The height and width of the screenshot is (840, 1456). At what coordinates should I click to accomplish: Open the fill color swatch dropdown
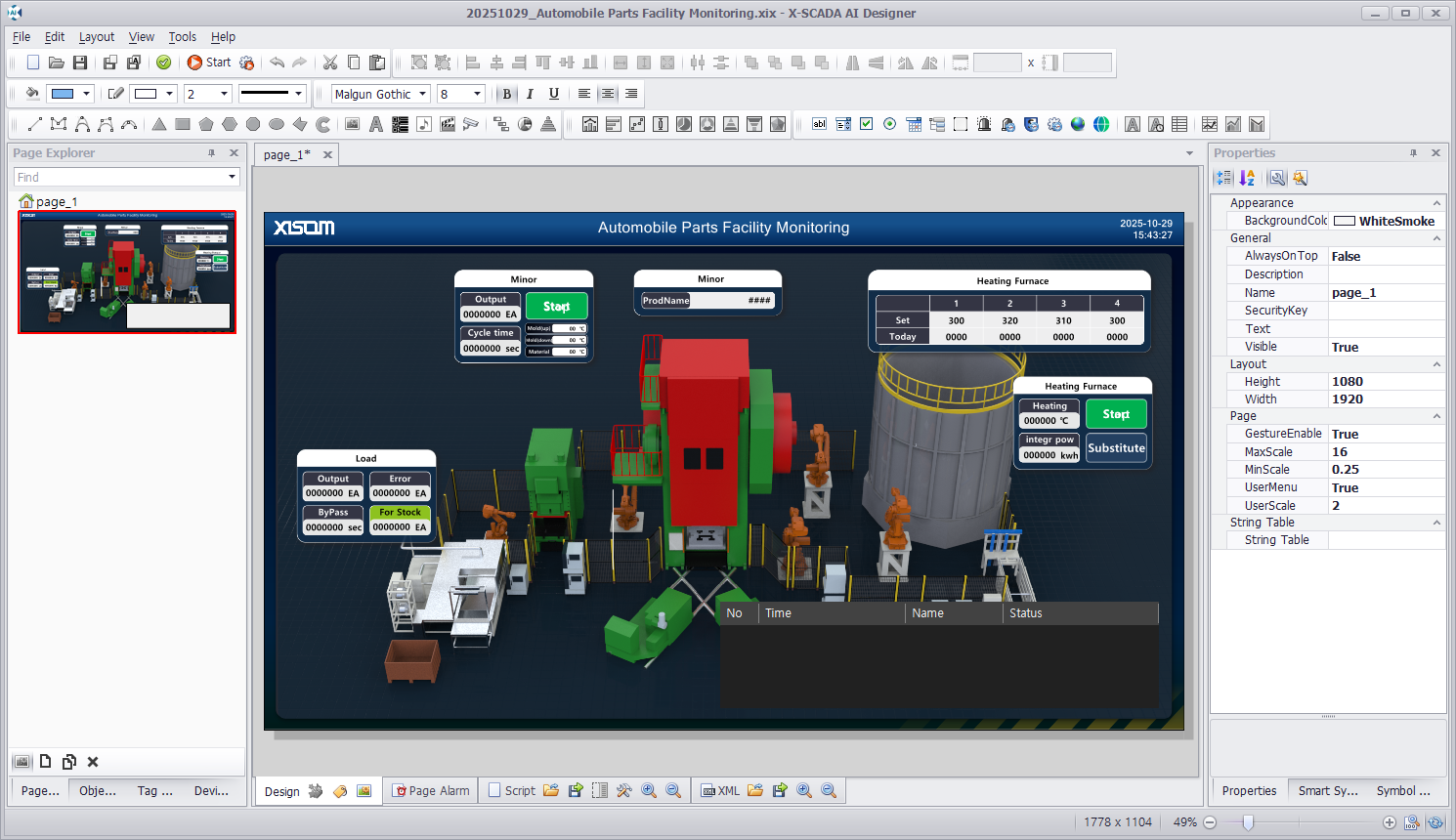(x=87, y=94)
